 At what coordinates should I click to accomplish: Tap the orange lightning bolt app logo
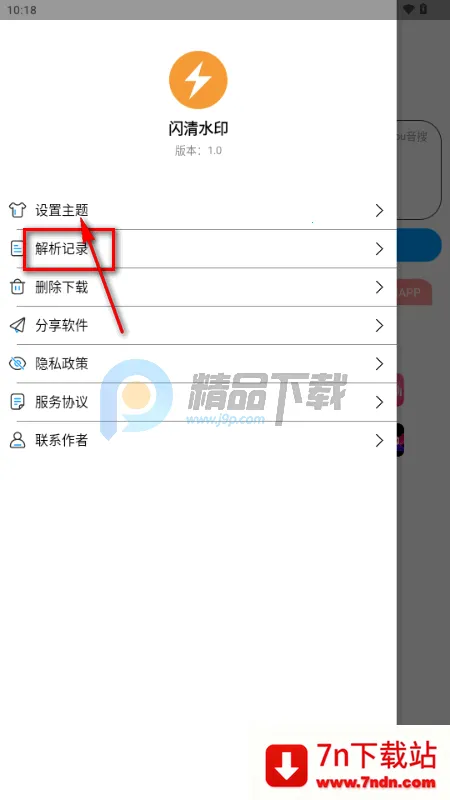tap(198, 80)
